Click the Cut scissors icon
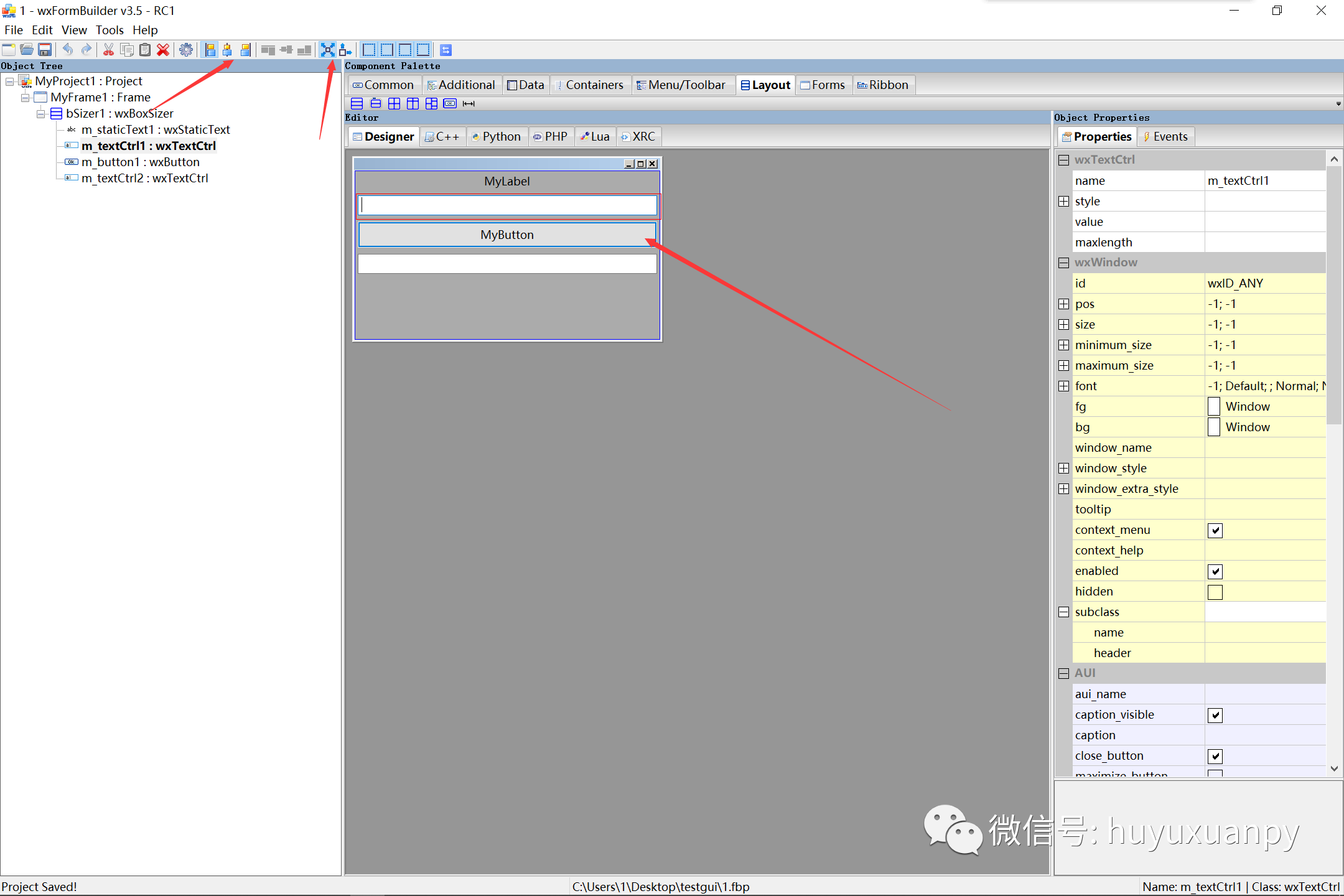The image size is (1344, 896). (108, 50)
